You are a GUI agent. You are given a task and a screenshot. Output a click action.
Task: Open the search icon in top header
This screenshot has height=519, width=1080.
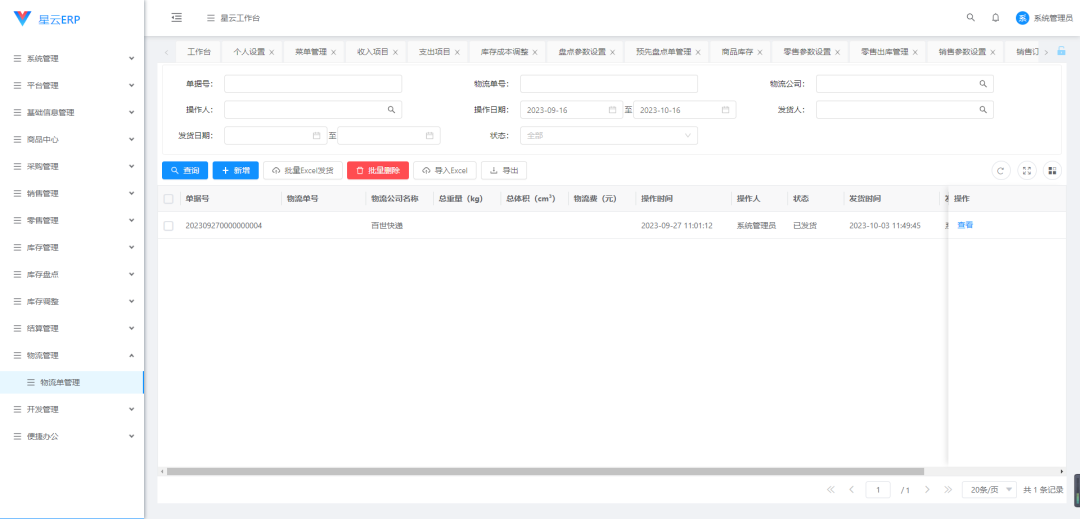[970, 18]
